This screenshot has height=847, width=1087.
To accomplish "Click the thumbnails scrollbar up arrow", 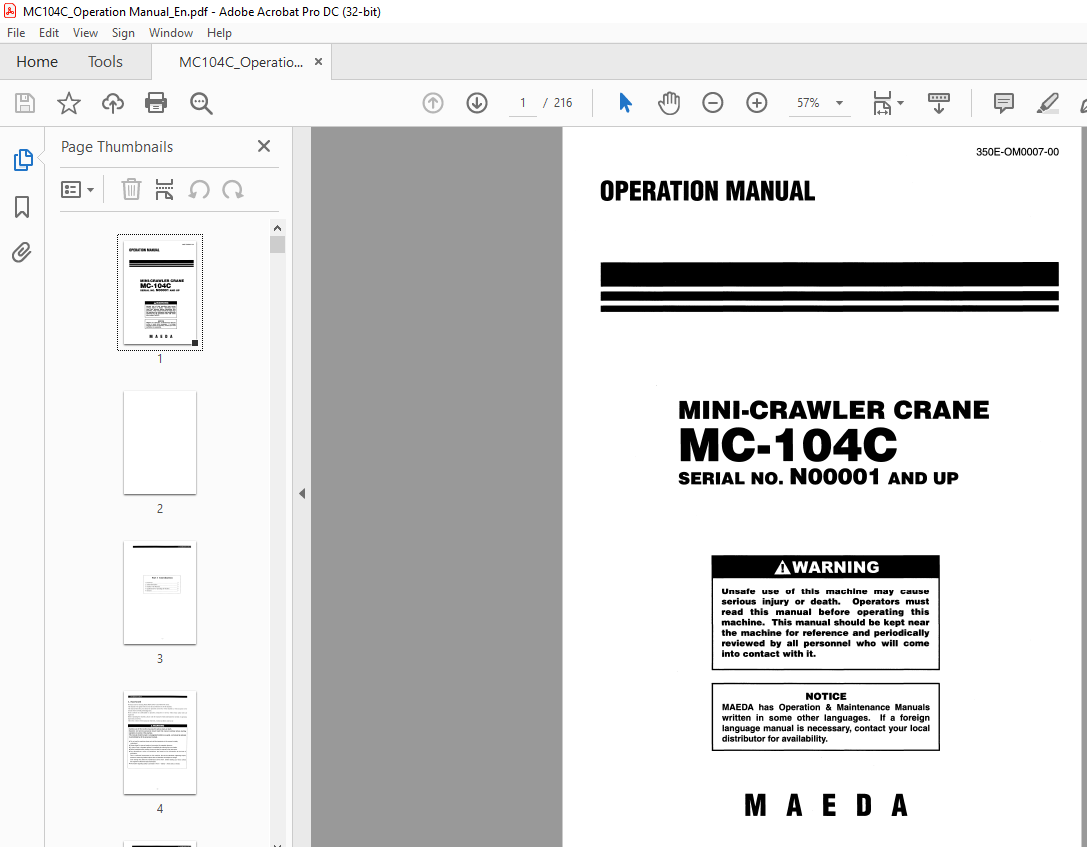I will coord(277,228).
